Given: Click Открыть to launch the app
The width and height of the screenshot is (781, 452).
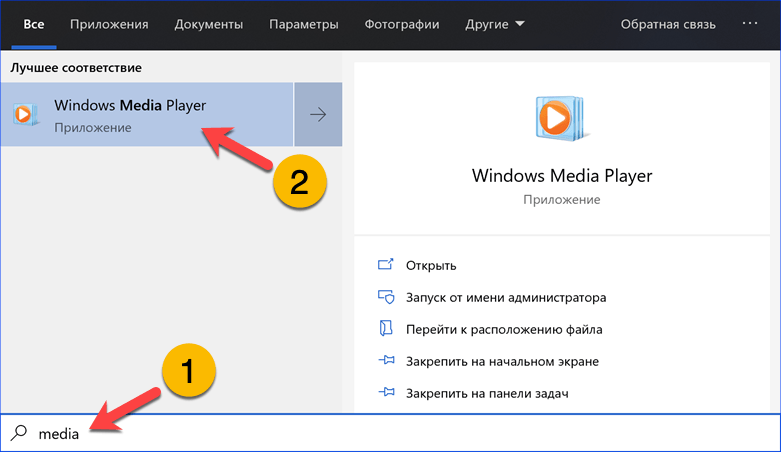Looking at the screenshot, I should [x=431, y=266].
